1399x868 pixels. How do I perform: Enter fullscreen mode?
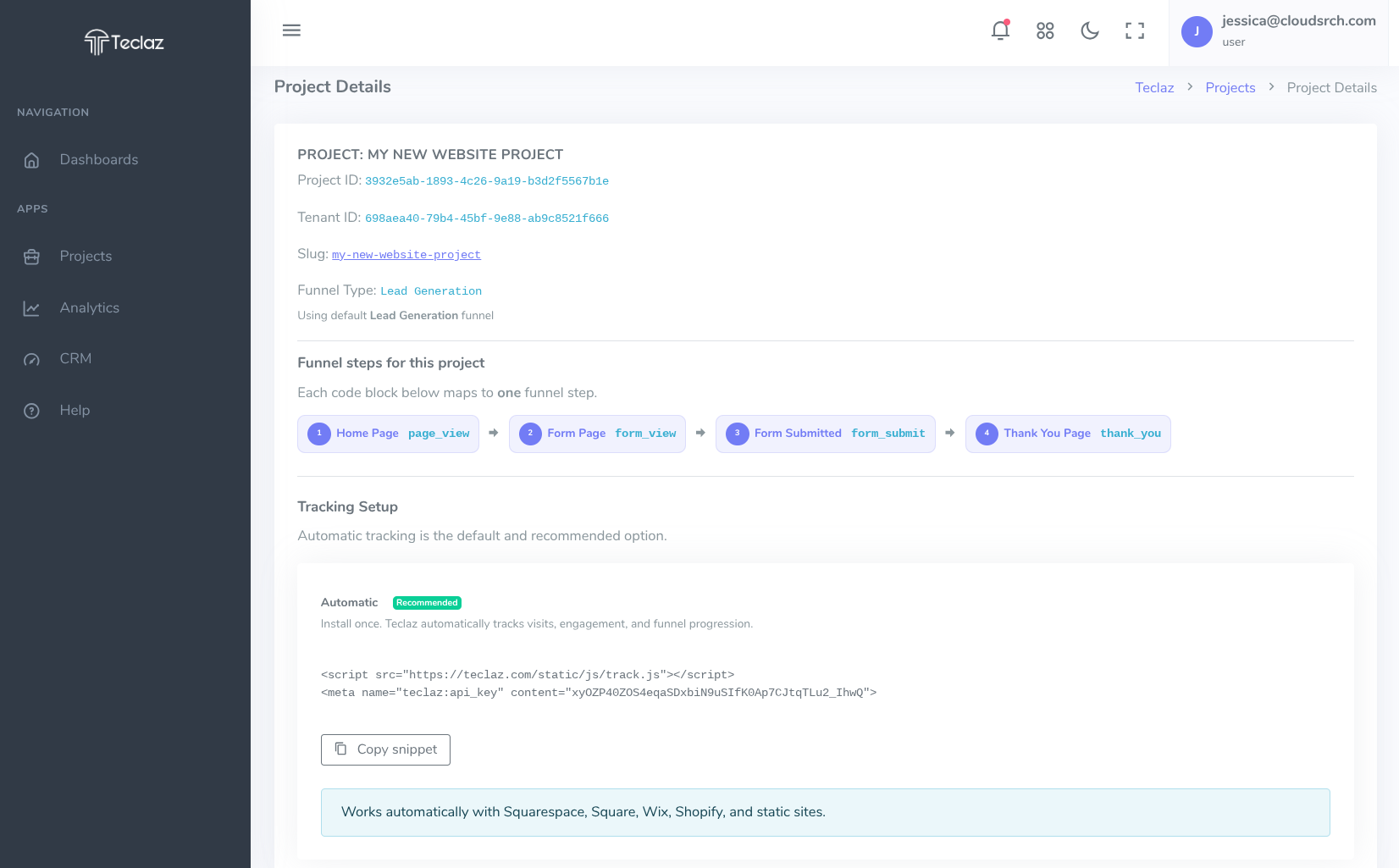click(1134, 30)
